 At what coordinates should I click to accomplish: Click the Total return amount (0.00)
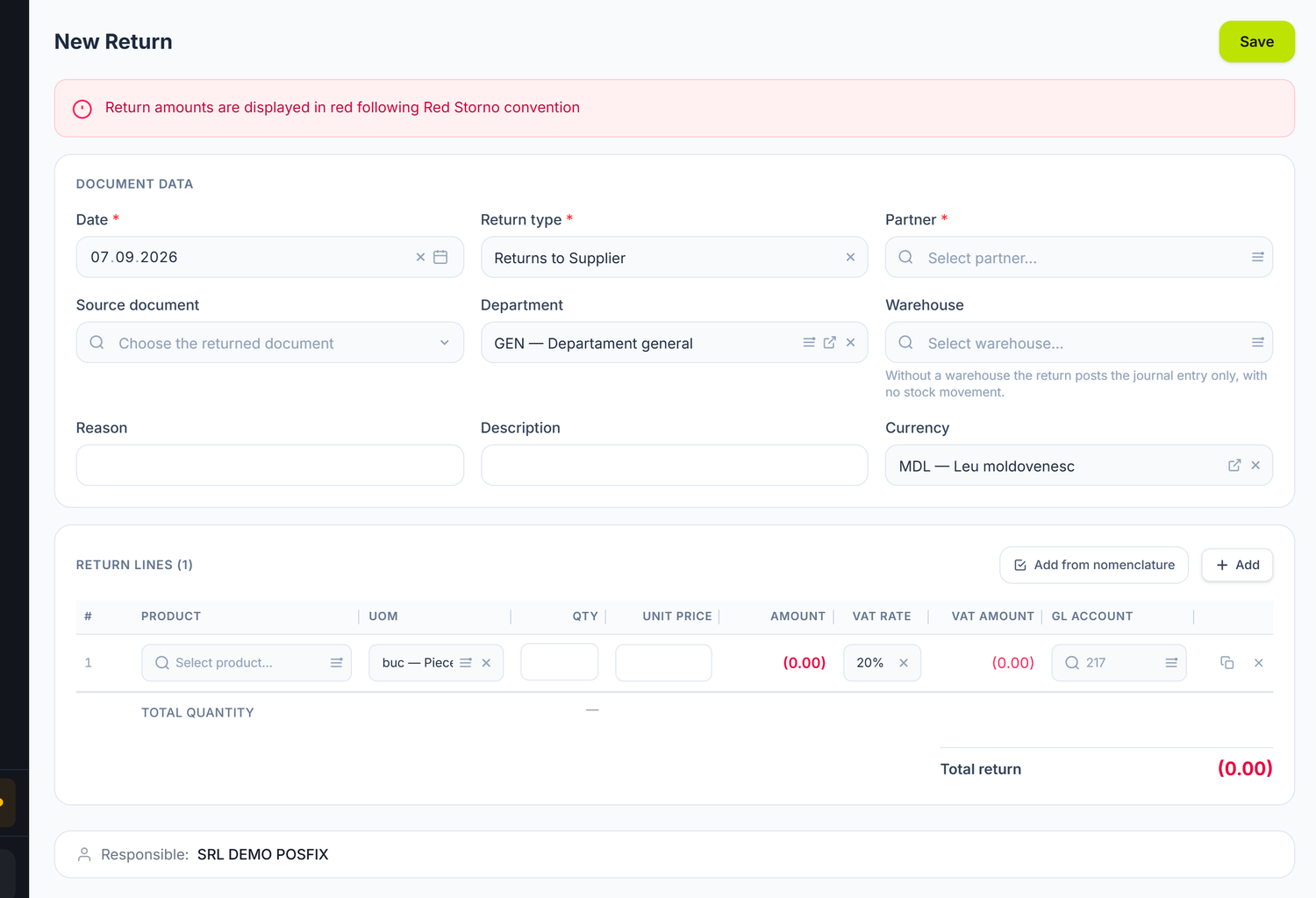[1245, 768]
